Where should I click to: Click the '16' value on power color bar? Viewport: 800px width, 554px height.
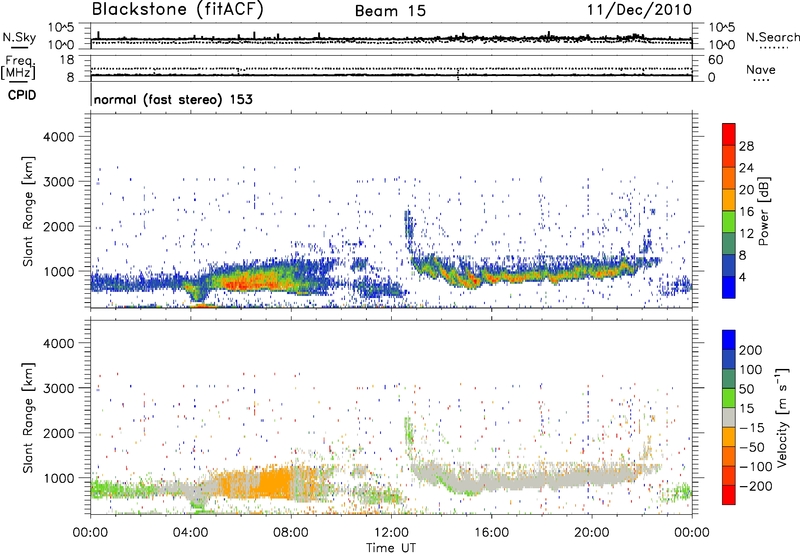tap(746, 212)
